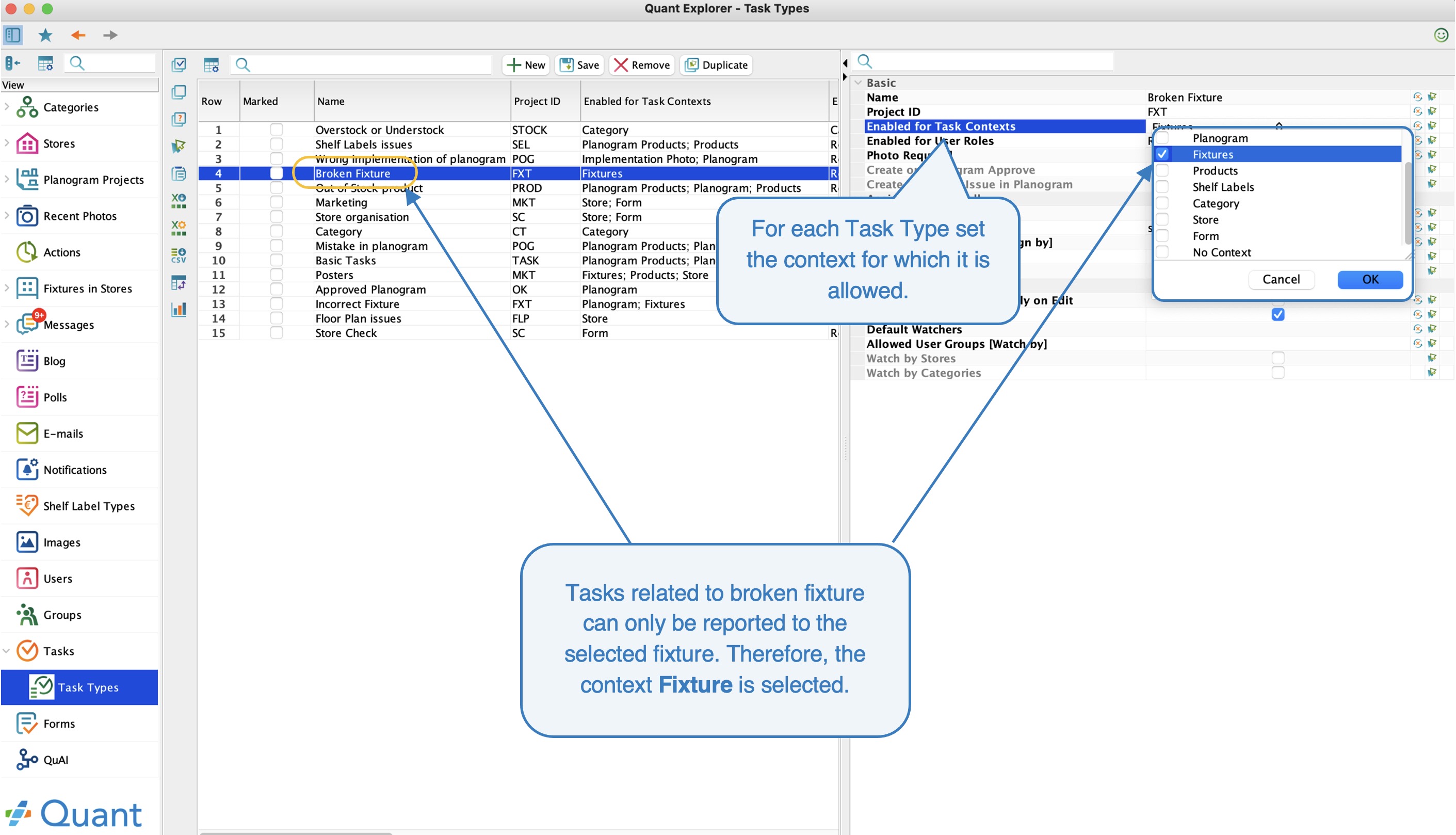Screen dimensions: 1456x835
Task: Open Actions view
Action: [x=61, y=252]
